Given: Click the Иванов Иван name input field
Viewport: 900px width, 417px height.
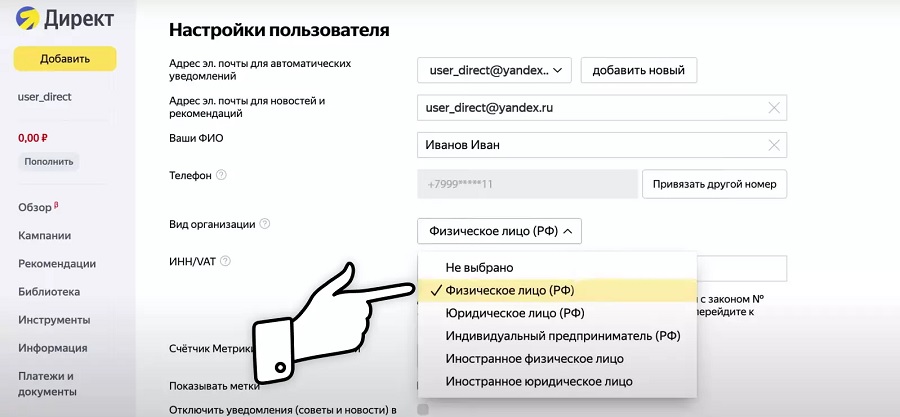Looking at the screenshot, I should tap(602, 145).
